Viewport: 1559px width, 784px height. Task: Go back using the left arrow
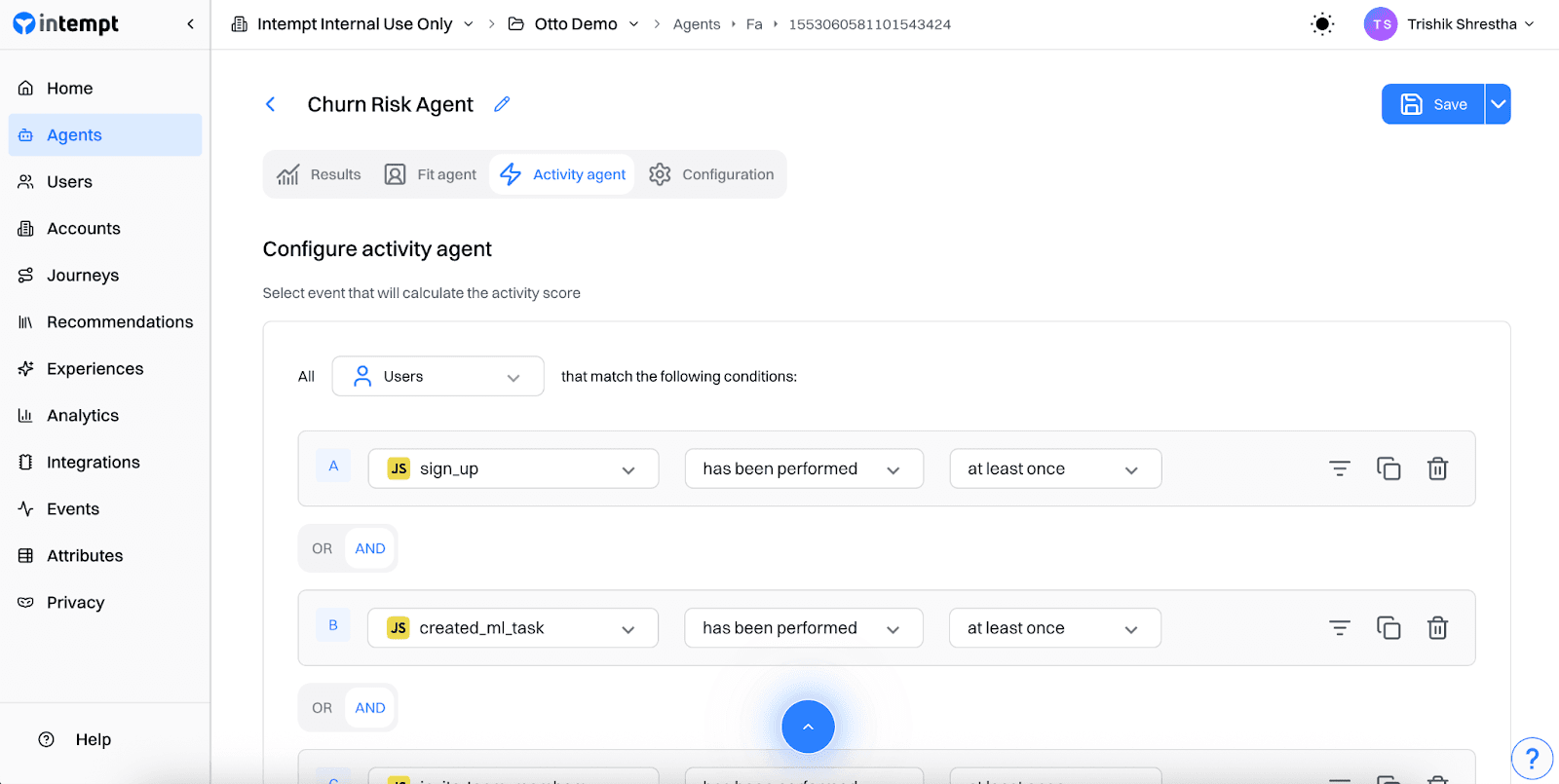click(271, 104)
